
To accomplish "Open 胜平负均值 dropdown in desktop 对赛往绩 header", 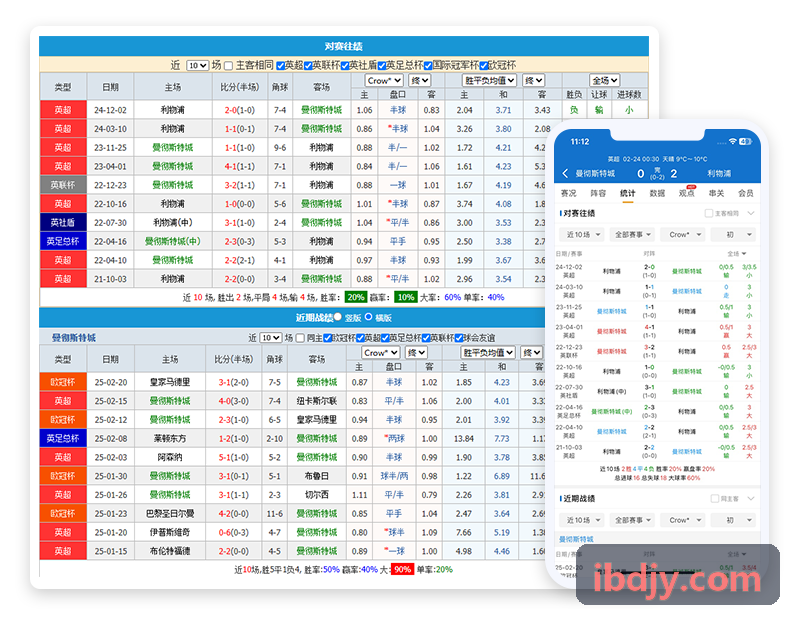I will (489, 81).
